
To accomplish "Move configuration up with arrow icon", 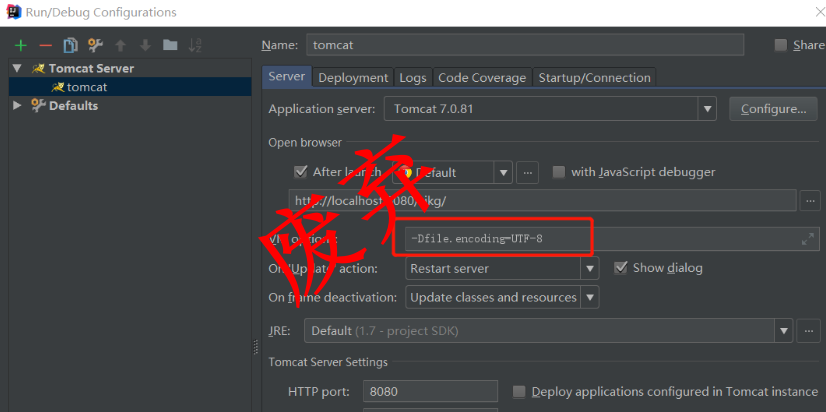I will pyautogui.click(x=121, y=45).
